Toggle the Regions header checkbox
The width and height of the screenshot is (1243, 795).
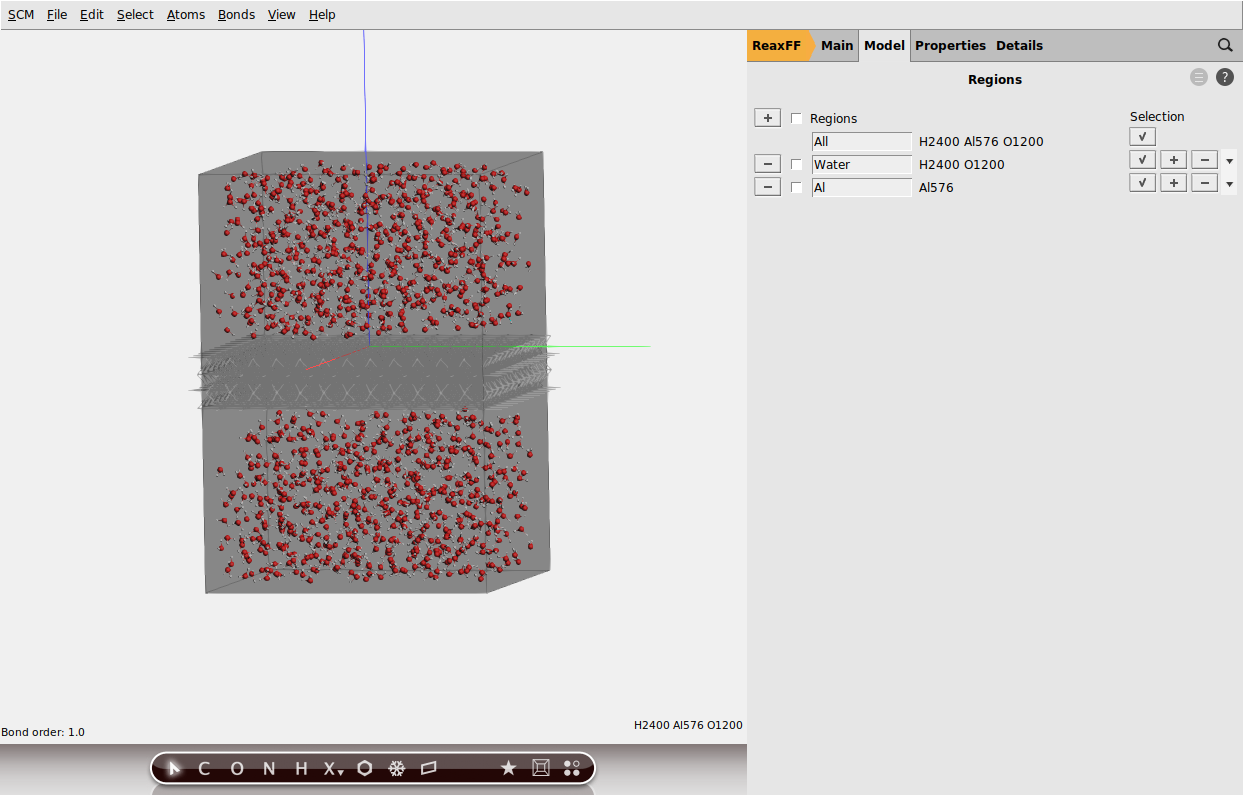797,118
